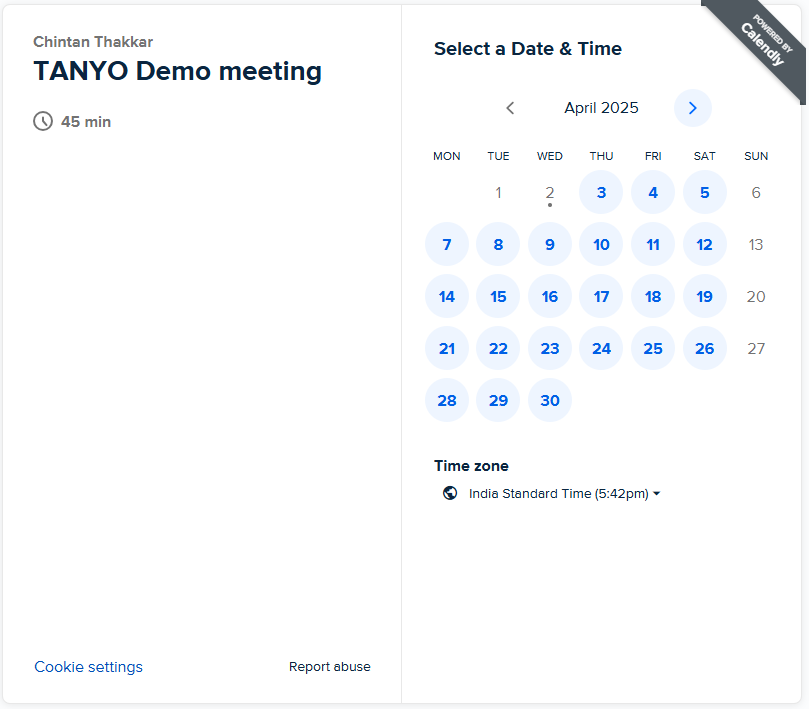The image size is (809, 709).
Task: Choose Tuesday the 15th
Action: 498,297
